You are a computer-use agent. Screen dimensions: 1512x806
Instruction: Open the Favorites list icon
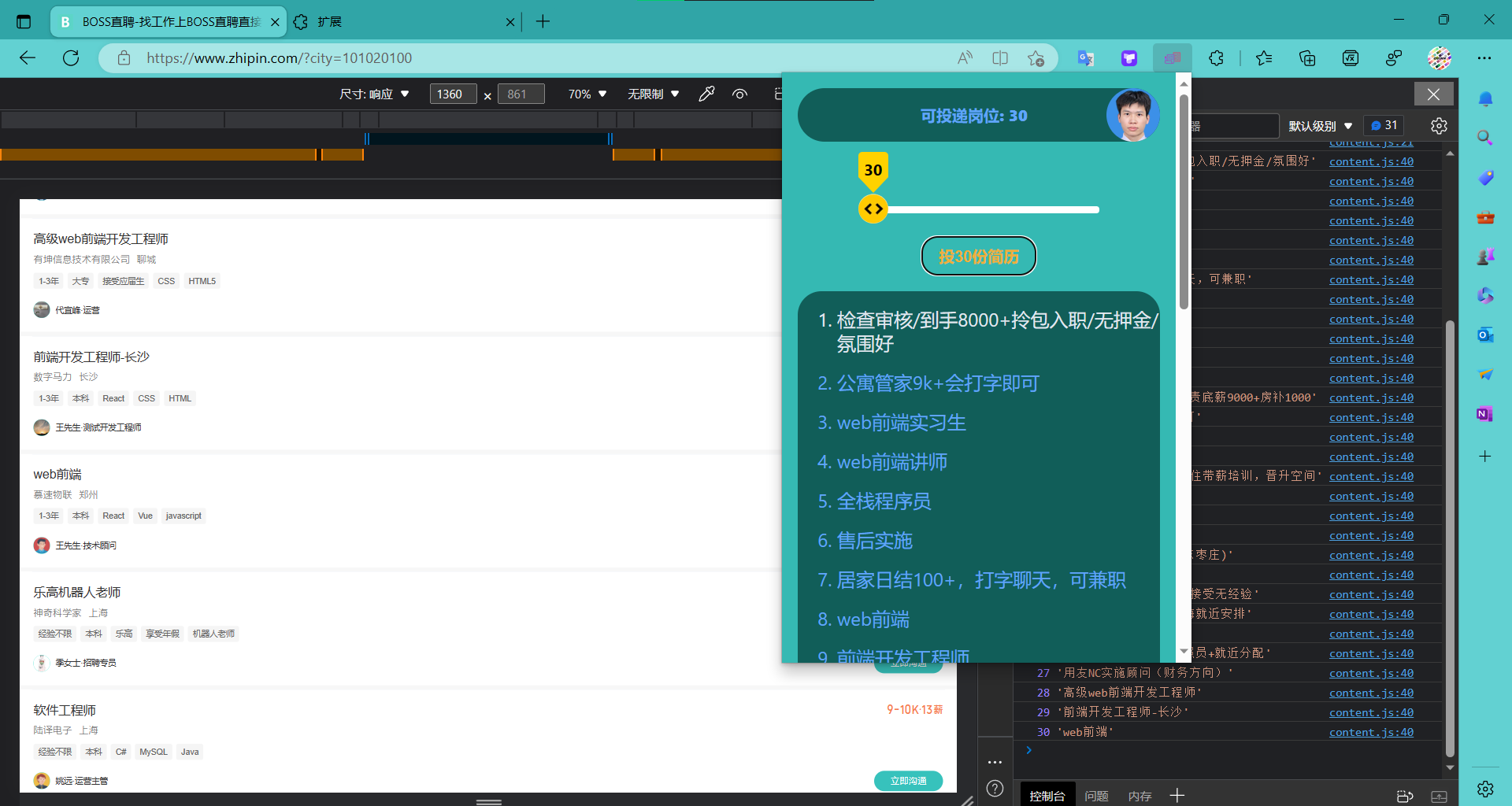click(1264, 57)
